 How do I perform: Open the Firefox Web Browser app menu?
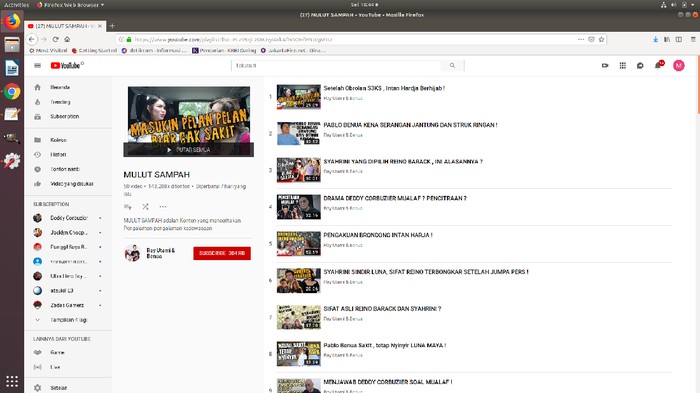(x=71, y=5)
